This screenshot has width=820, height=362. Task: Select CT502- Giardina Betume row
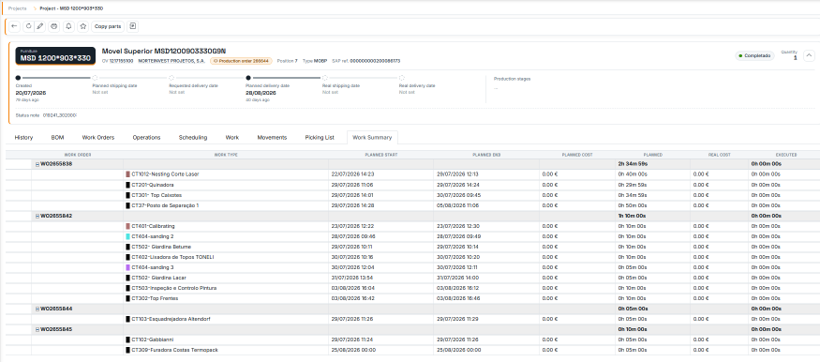[161, 247]
